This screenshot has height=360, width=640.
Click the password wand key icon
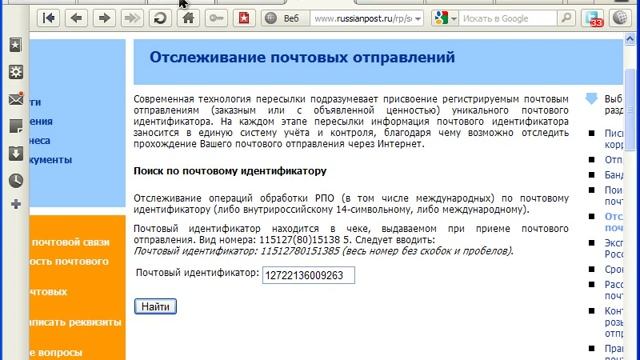point(216,18)
